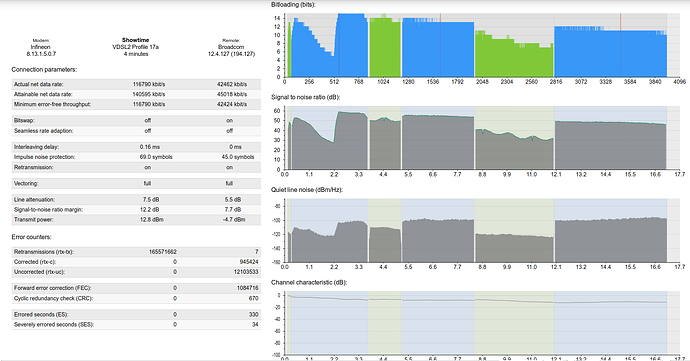Viewport: 690px width, 361px height.
Task: Select the 7.5 dB attenuation value
Action: [151, 199]
